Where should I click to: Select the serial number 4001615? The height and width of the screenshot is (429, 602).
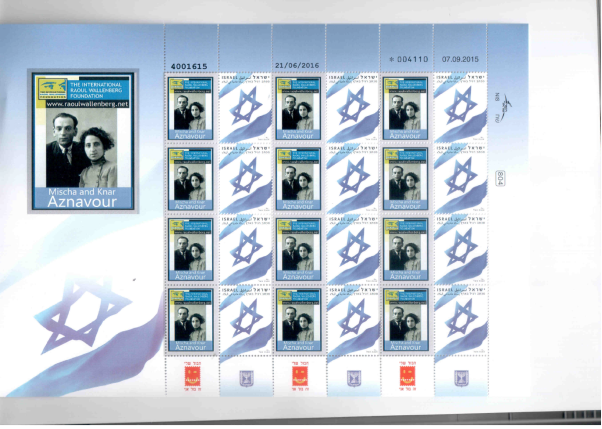tap(189, 65)
